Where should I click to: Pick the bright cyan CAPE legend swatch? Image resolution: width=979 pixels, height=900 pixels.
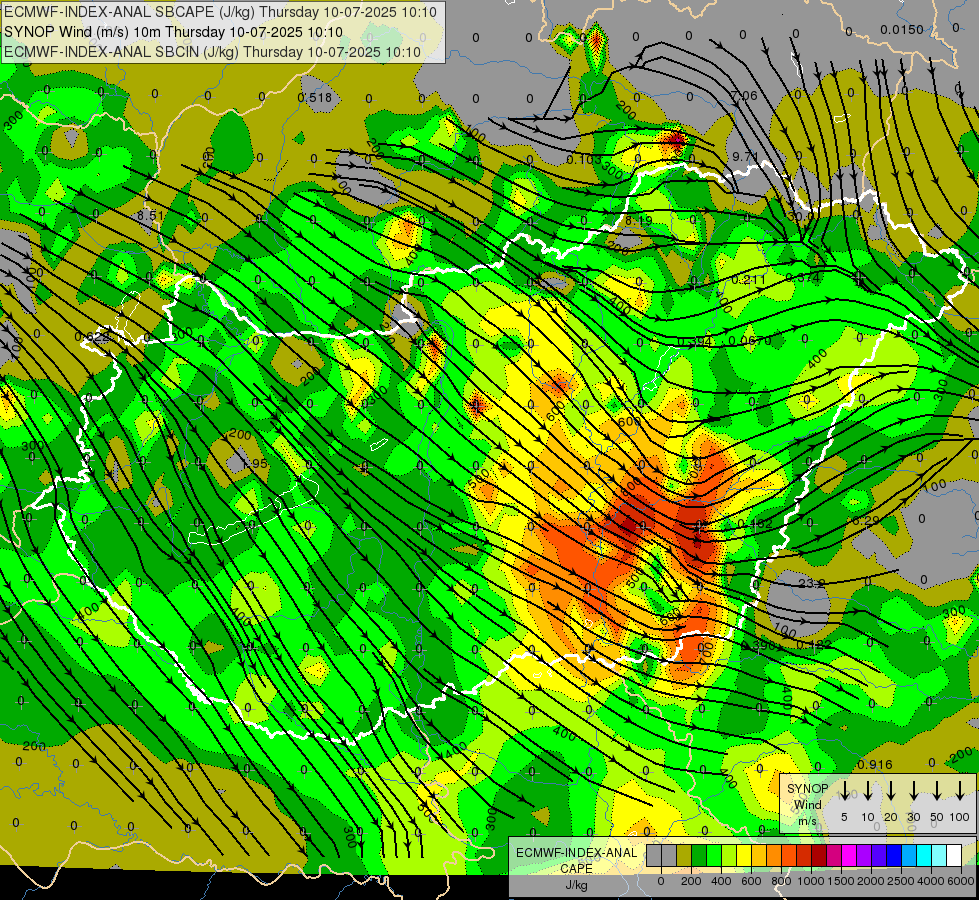coord(923,855)
